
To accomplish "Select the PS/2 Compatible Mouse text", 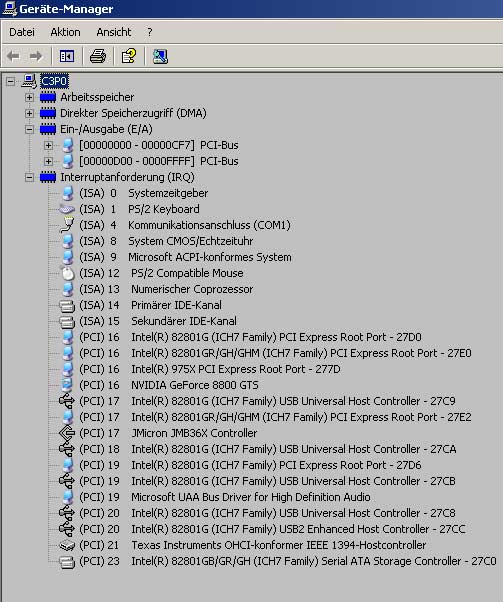I will tap(187, 273).
